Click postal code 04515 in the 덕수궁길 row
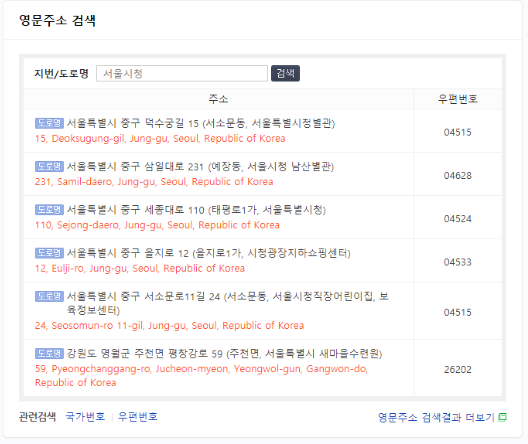The image size is (528, 444). (x=457, y=132)
